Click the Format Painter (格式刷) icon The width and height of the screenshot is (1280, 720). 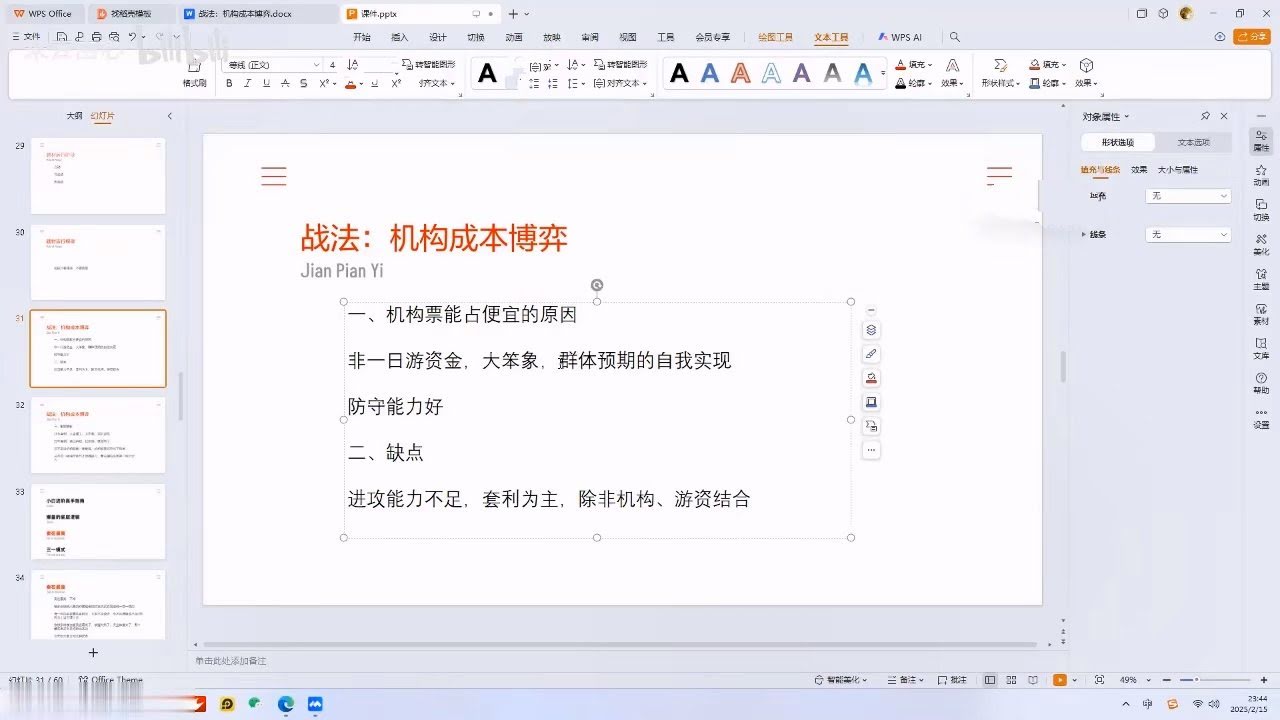pyautogui.click(x=194, y=68)
